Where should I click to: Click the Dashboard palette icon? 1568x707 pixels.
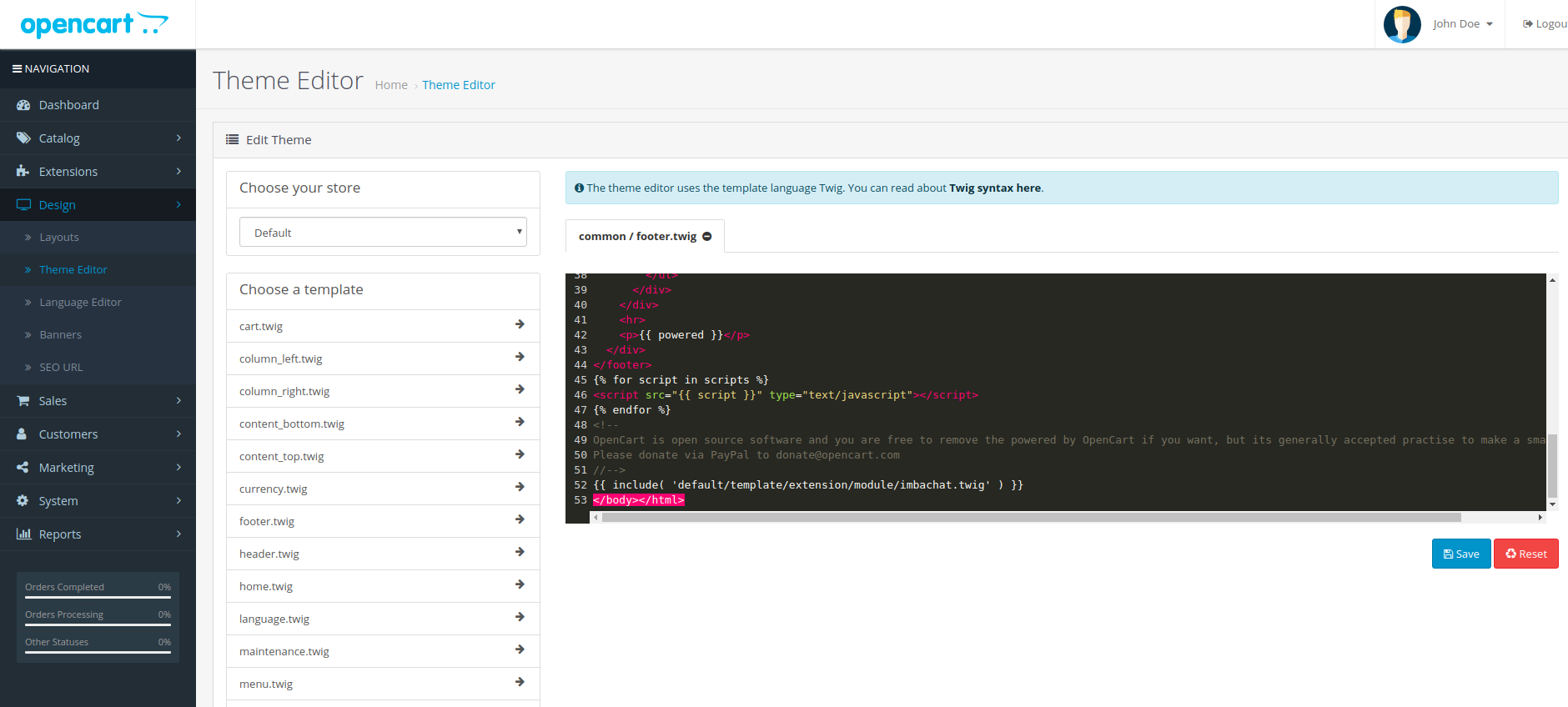pos(23,105)
